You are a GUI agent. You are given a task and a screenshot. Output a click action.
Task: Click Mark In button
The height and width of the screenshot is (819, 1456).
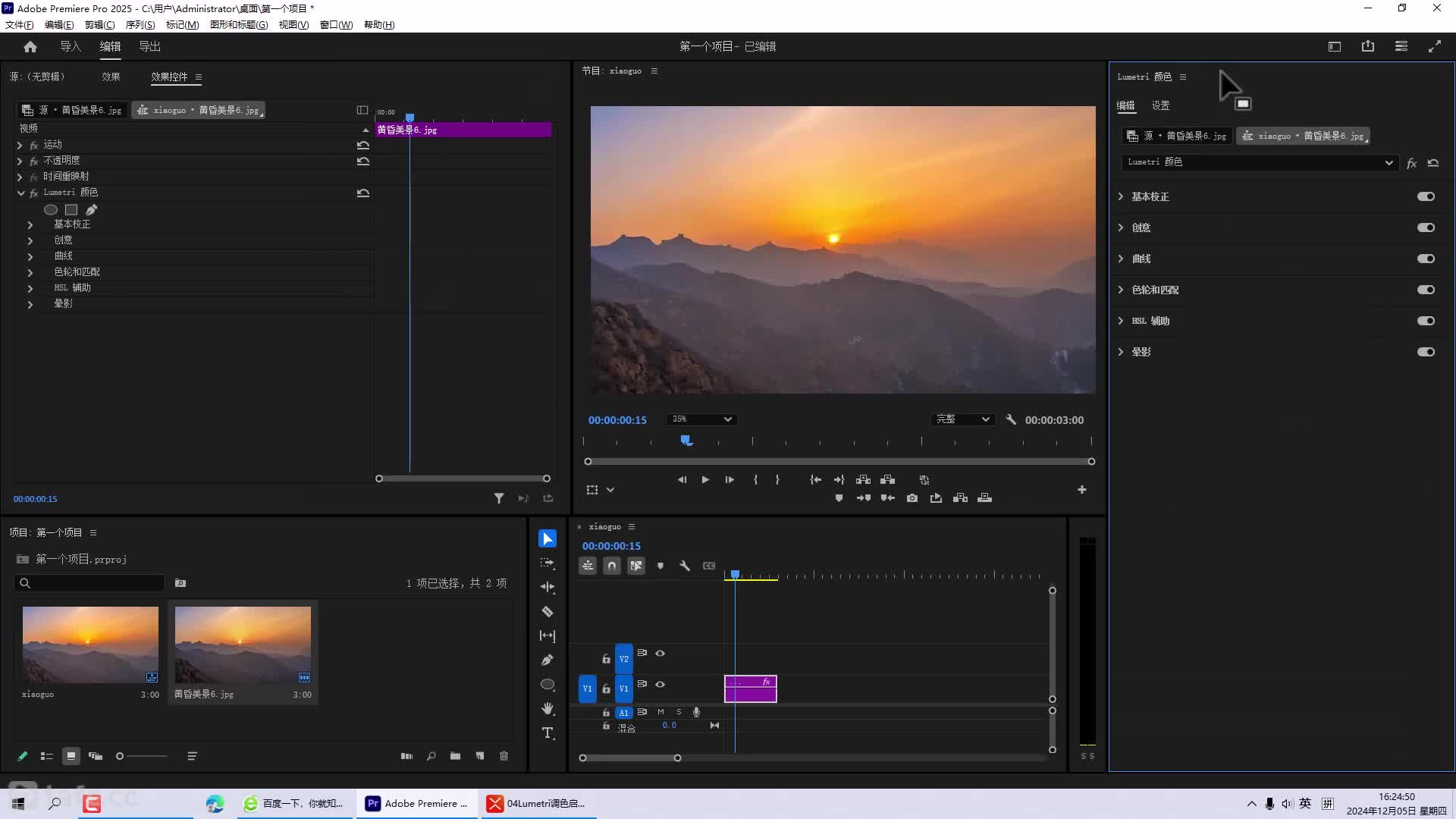755,479
